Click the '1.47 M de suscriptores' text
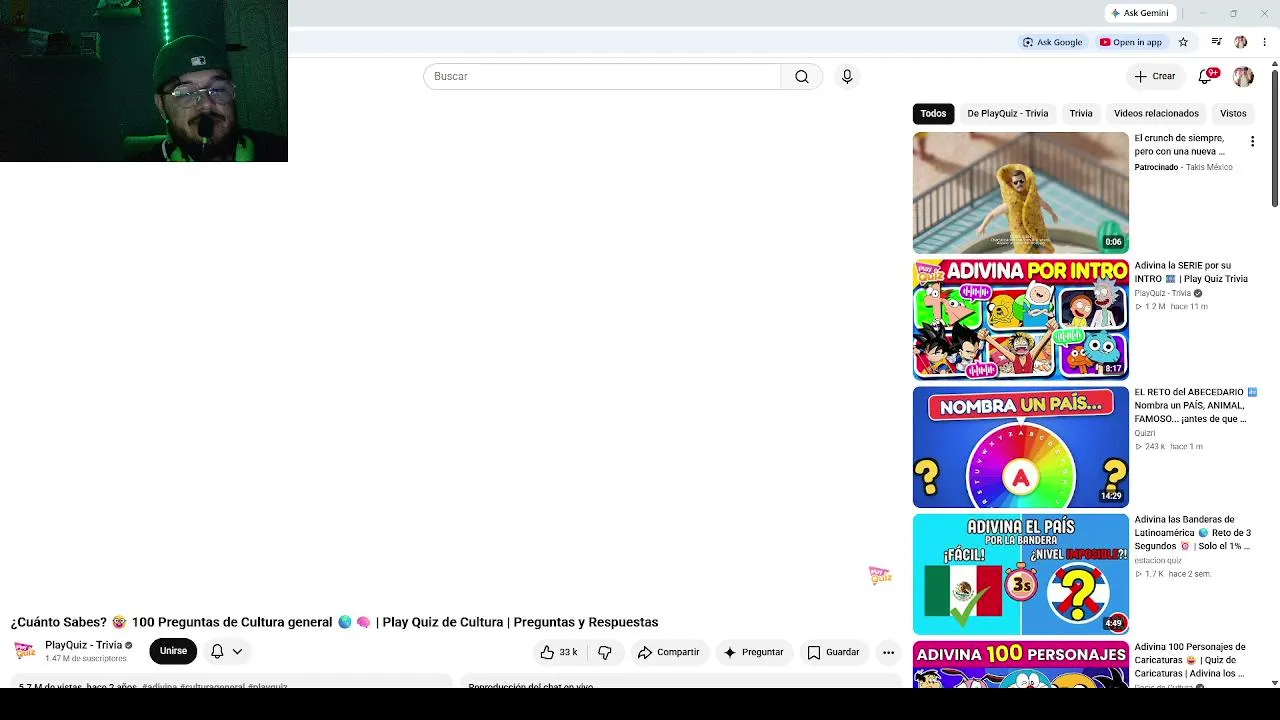Viewport: 1280px width, 720px height. pyautogui.click(x=86, y=659)
